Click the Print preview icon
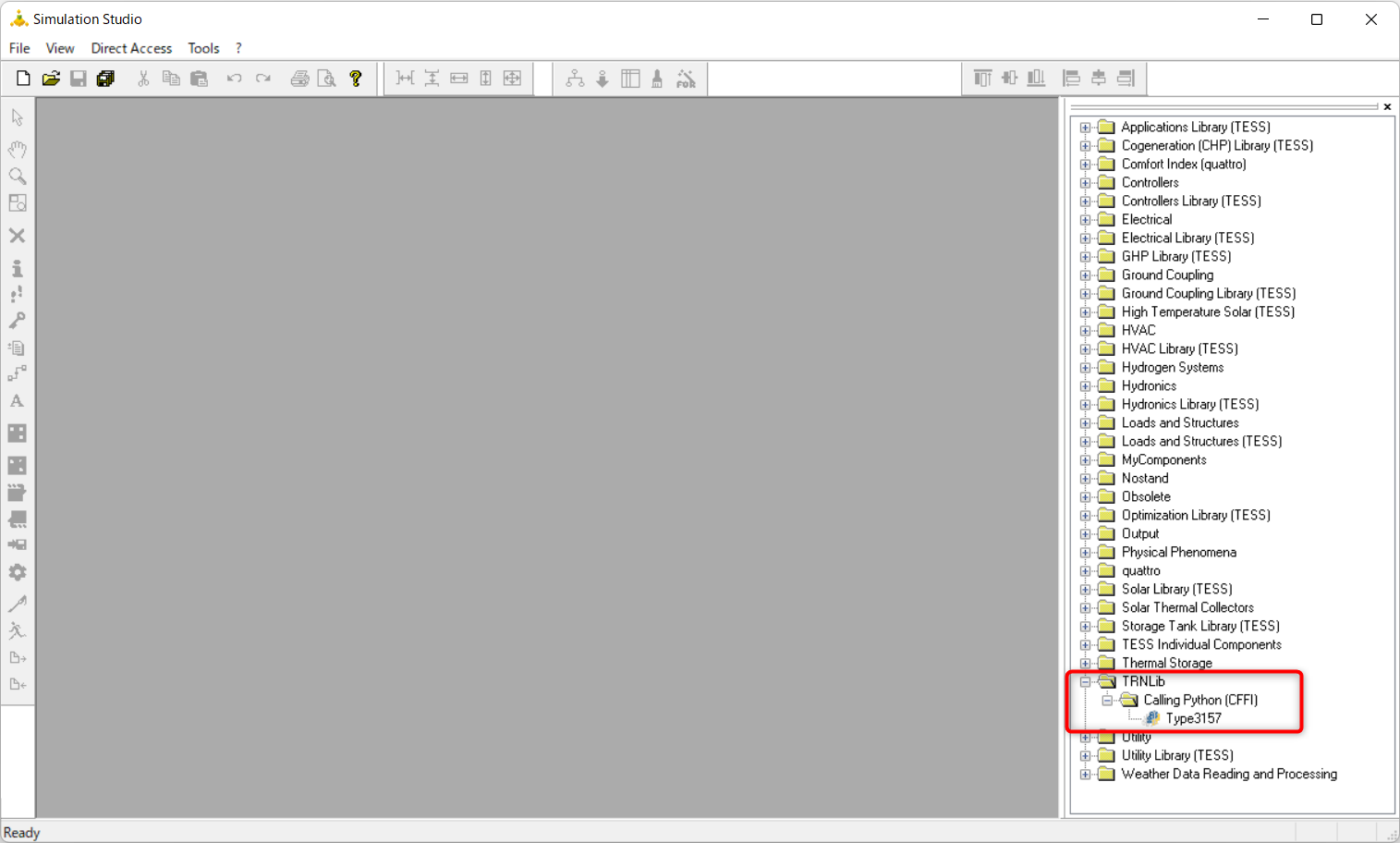Viewport: 1400px width, 843px height. tap(326, 79)
